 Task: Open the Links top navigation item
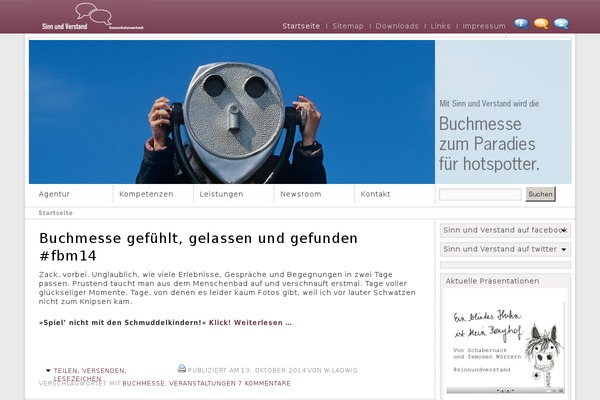tap(440, 26)
